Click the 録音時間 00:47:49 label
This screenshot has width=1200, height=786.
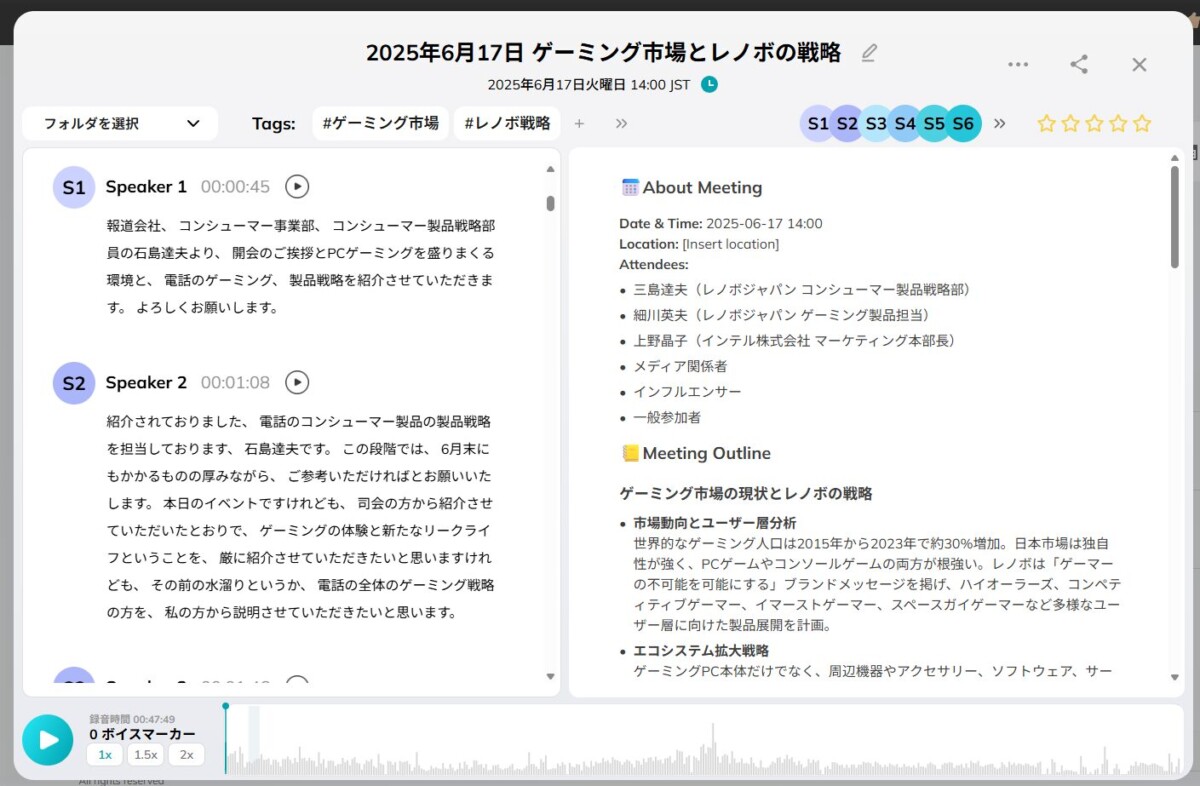click(132, 719)
